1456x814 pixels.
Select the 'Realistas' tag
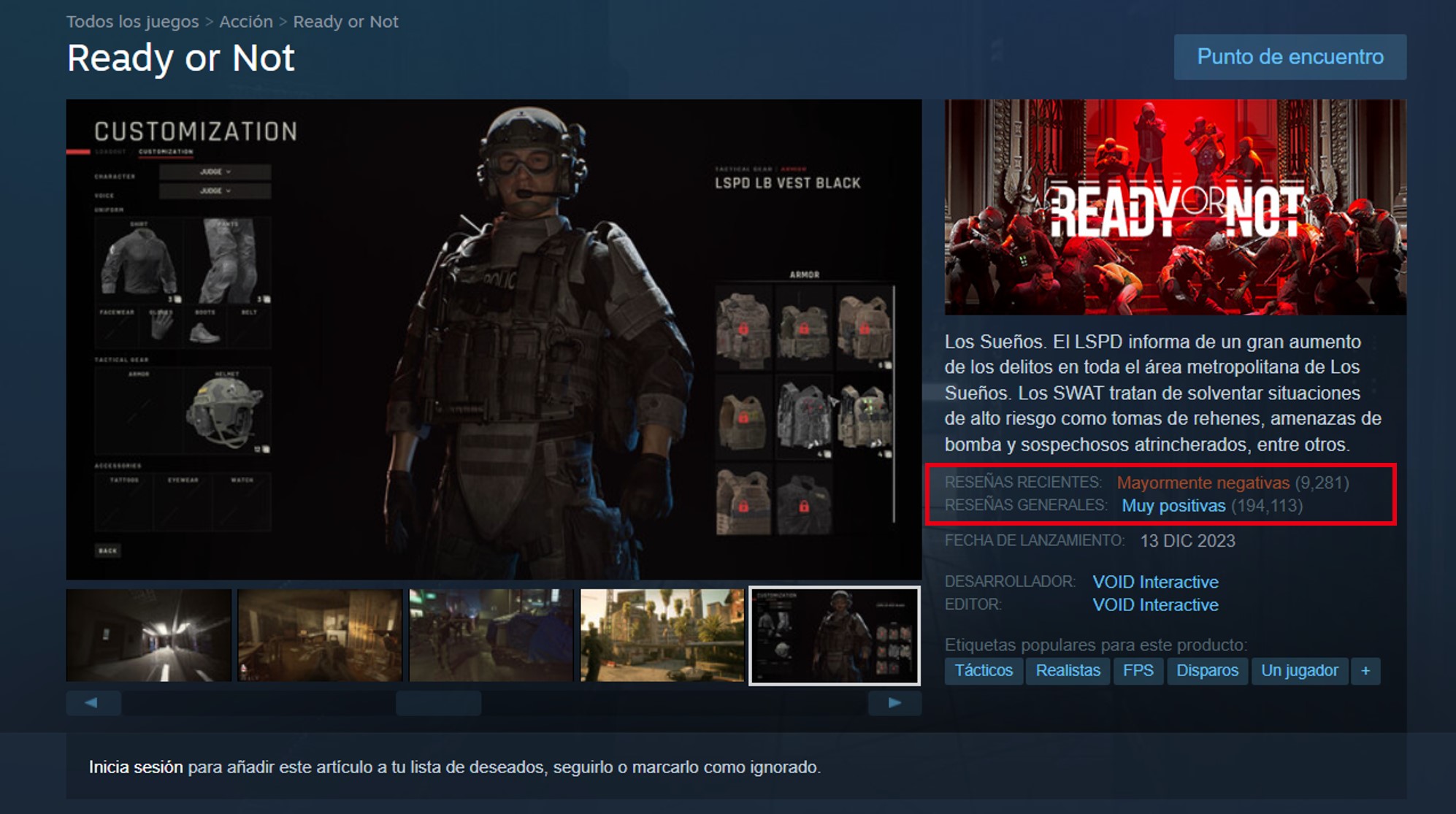coord(1068,670)
